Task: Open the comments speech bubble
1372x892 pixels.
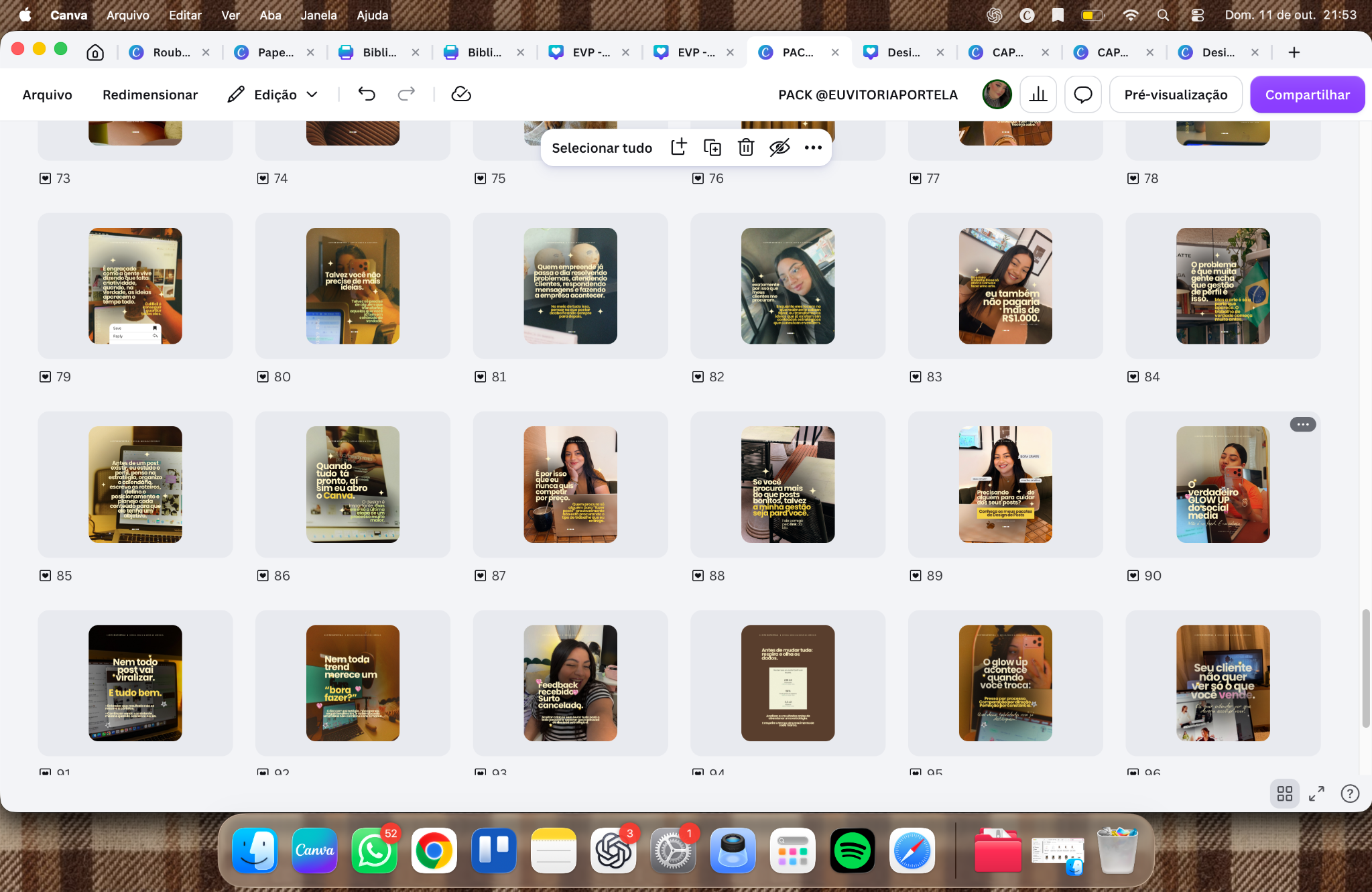Action: pos(1083,94)
